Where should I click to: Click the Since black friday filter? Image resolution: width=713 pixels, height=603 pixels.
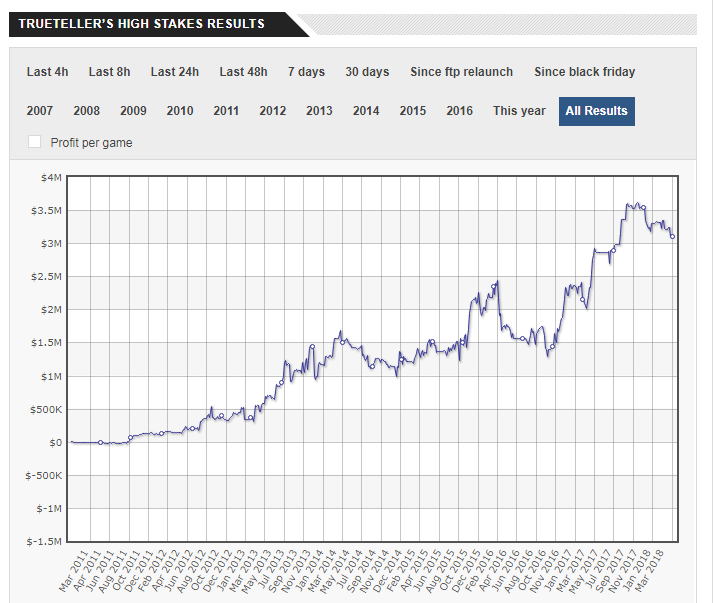pos(584,72)
